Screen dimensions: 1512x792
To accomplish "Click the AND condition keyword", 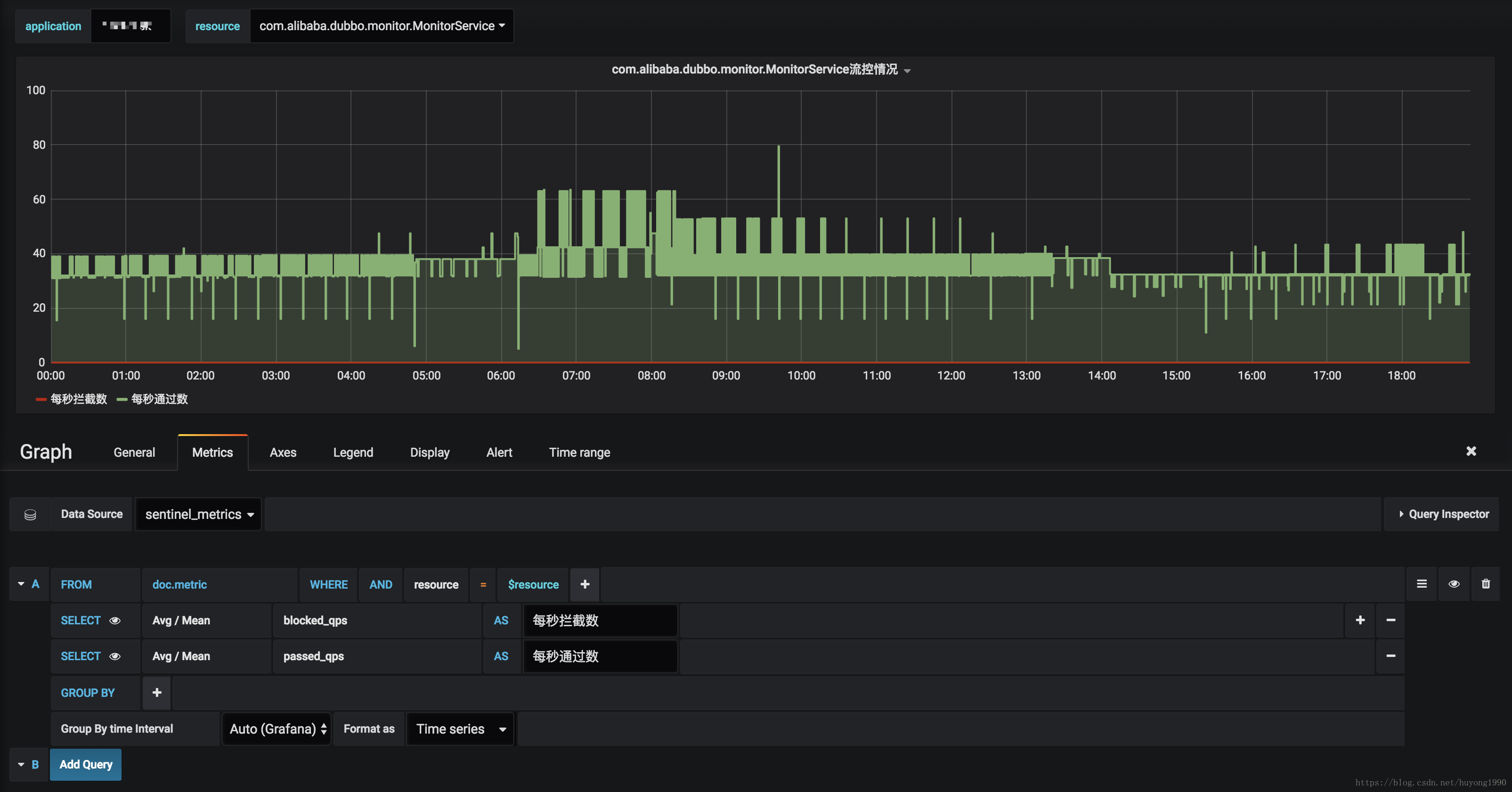I will pos(380,584).
